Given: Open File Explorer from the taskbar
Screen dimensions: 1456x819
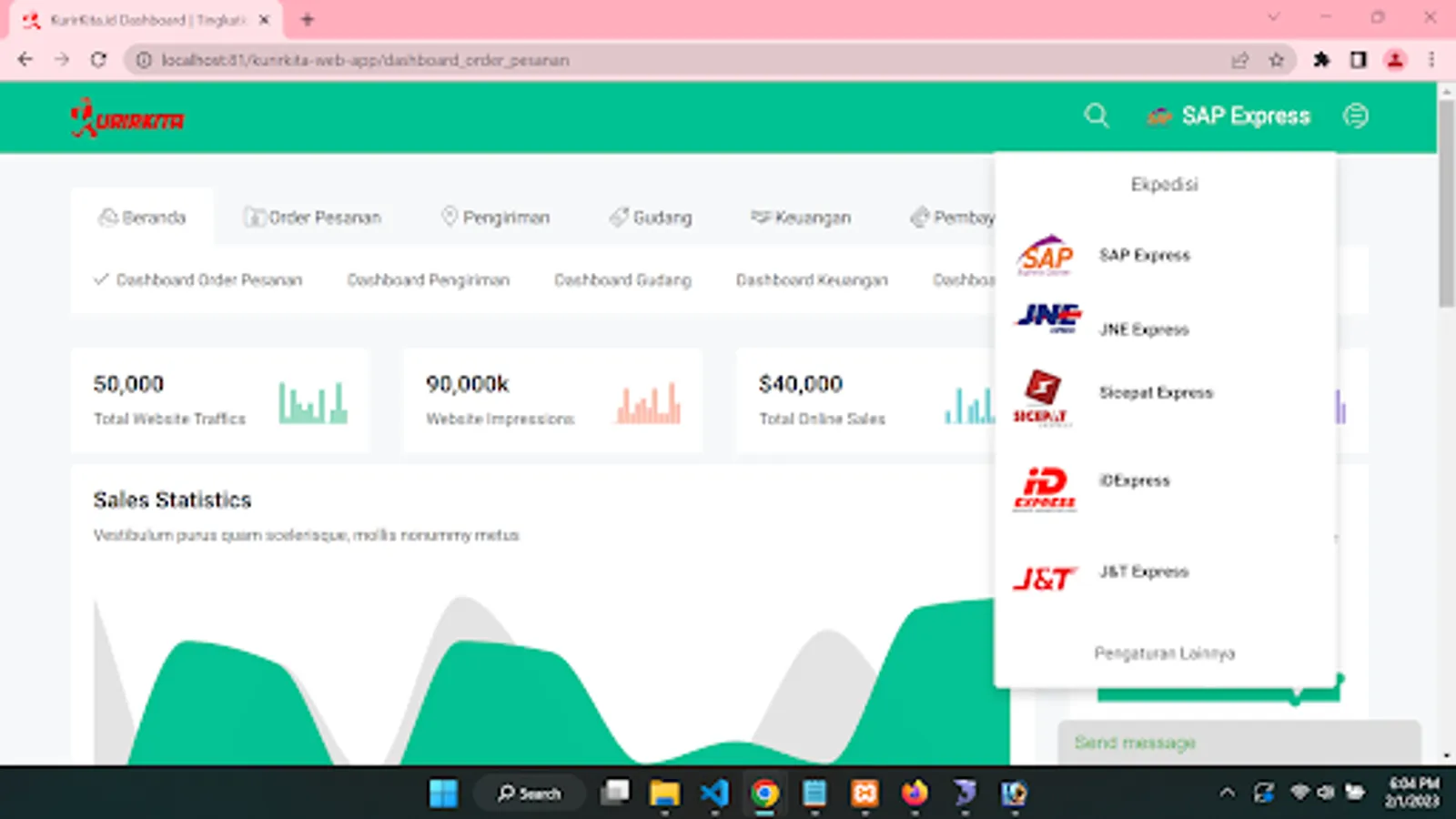Looking at the screenshot, I should [664, 794].
